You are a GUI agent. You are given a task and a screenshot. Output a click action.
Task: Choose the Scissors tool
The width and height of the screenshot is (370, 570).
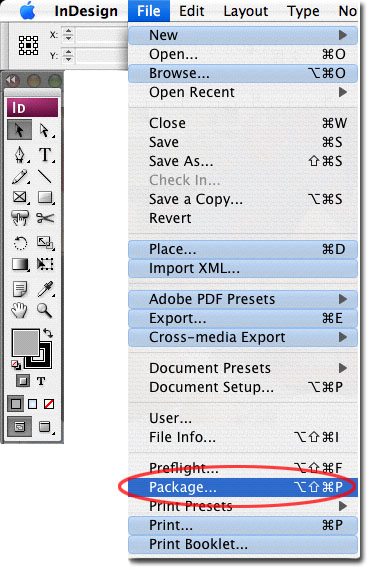[45, 218]
